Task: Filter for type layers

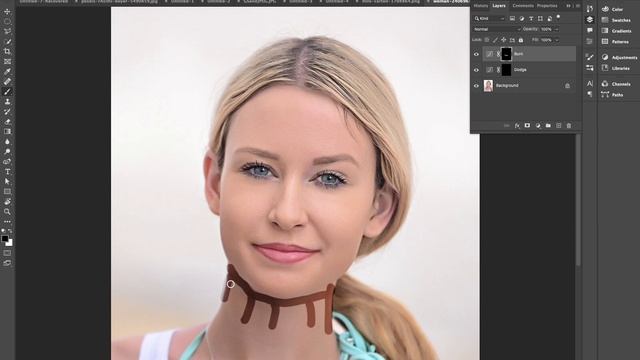Action: tap(531, 18)
